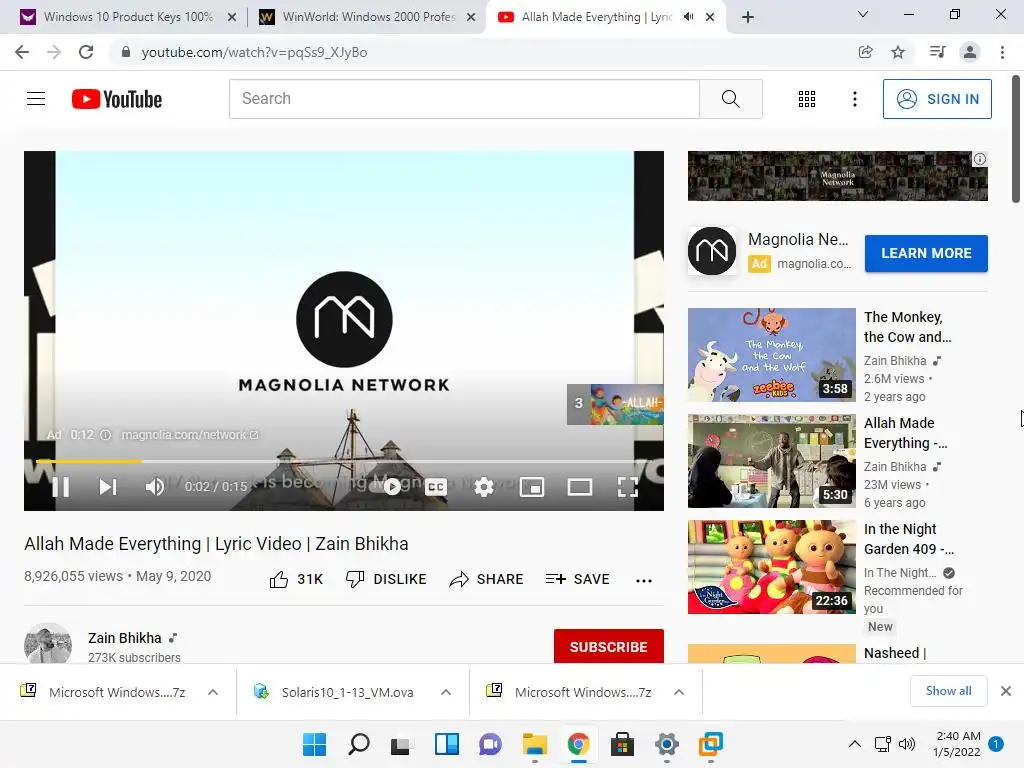Dislike the video
Screen dimensions: 1024x768
(386, 579)
